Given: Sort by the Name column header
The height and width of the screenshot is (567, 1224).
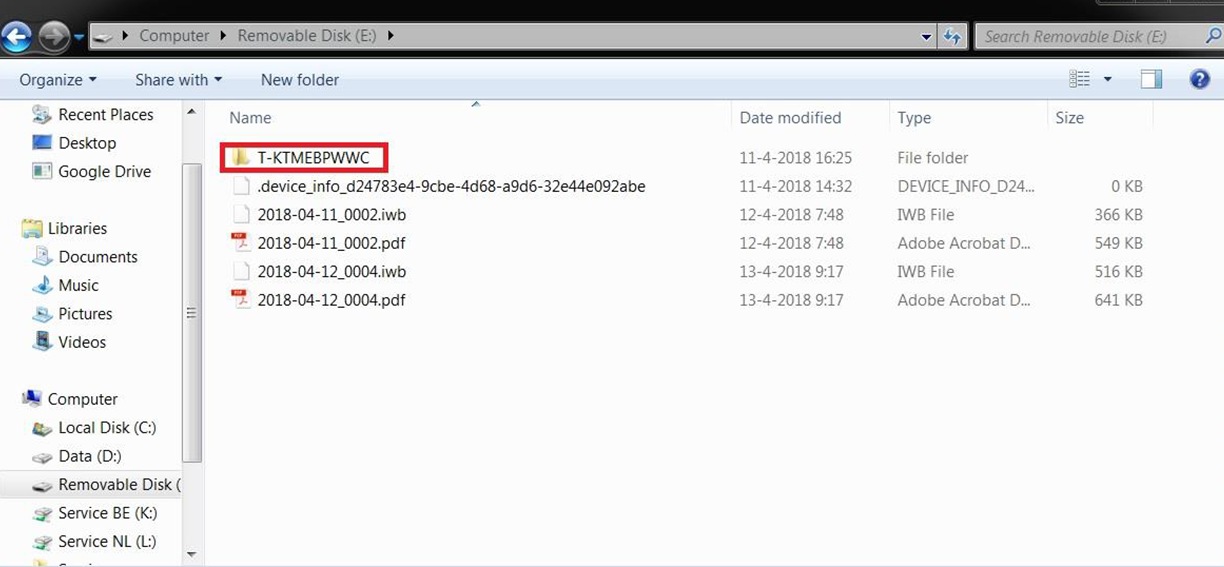Looking at the screenshot, I should (x=250, y=118).
